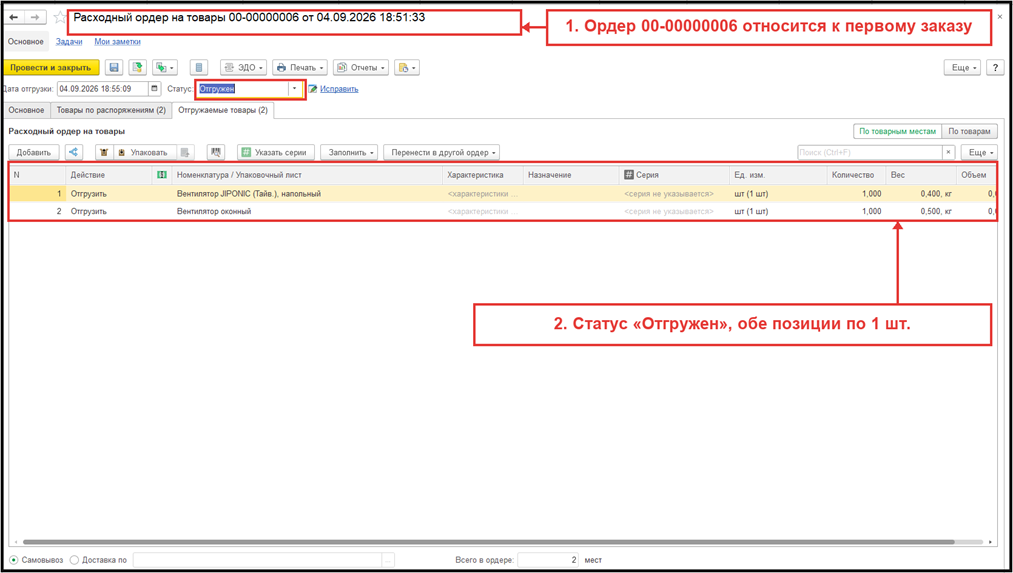Expand the Заполнить dropdown

pos(349,152)
